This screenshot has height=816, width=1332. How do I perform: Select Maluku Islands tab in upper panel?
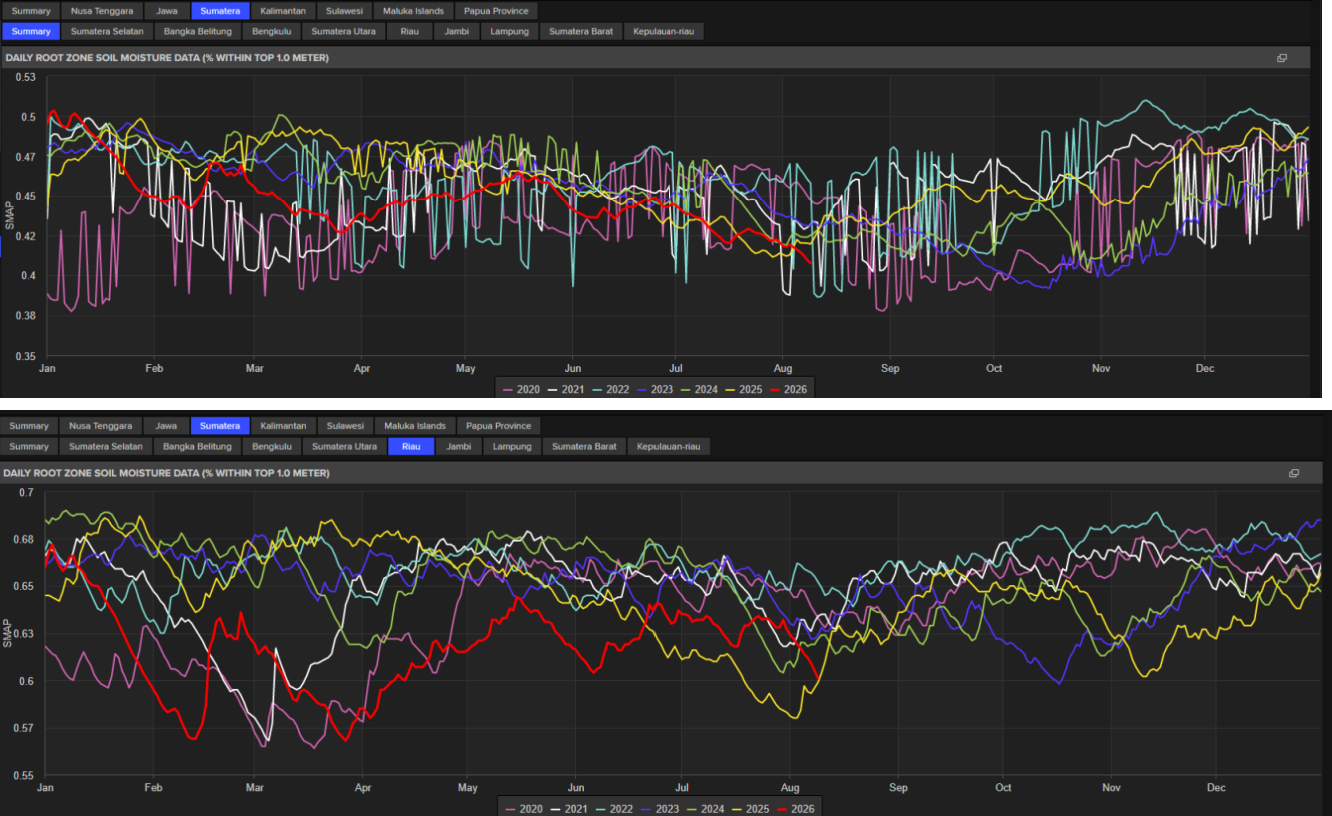tap(414, 11)
